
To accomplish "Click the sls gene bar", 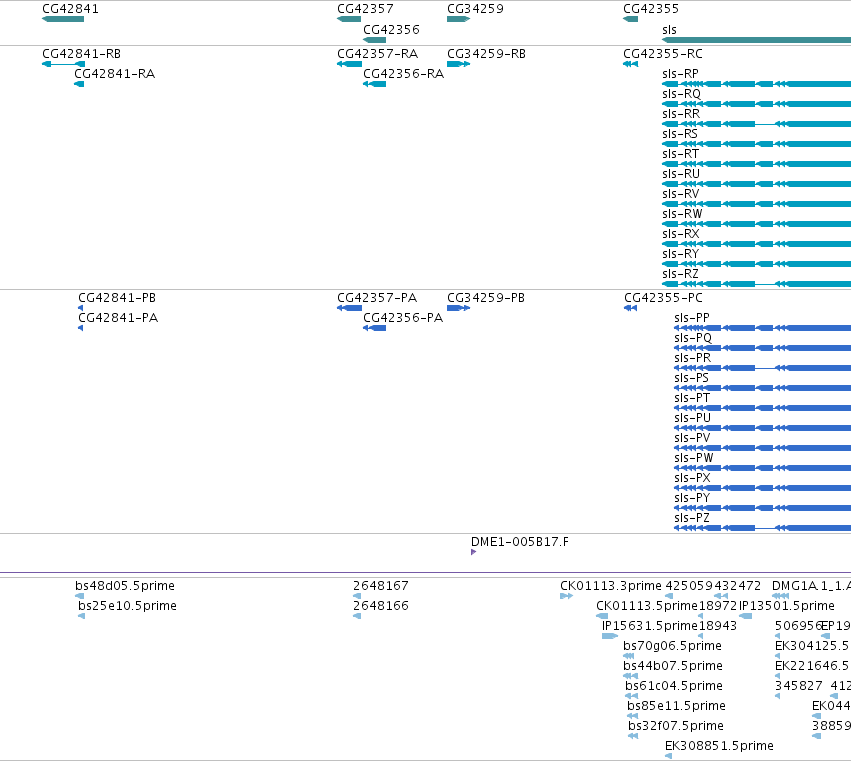I will [x=757, y=40].
